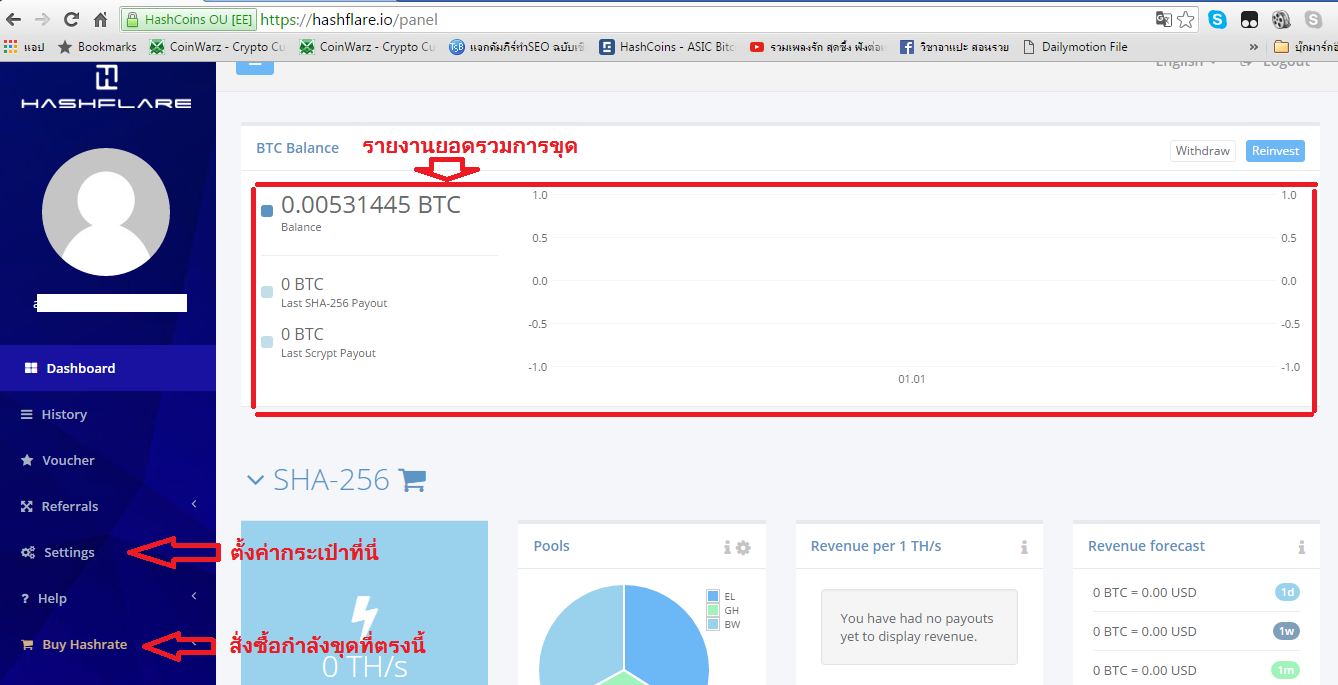Click the GH pool legend swatch
The image size is (1338, 685).
click(x=713, y=610)
